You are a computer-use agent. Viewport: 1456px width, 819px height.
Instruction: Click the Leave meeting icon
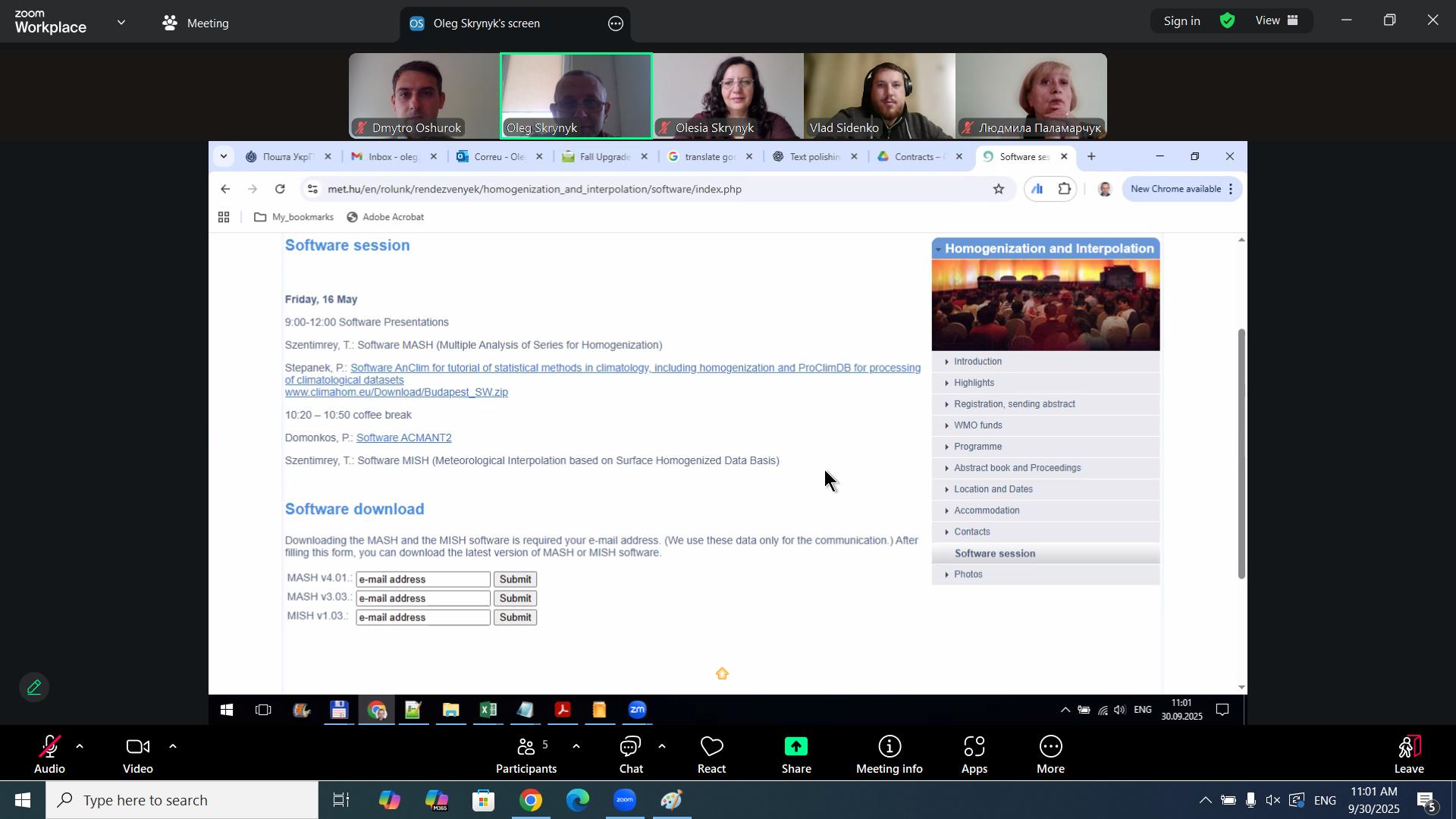click(x=1408, y=754)
